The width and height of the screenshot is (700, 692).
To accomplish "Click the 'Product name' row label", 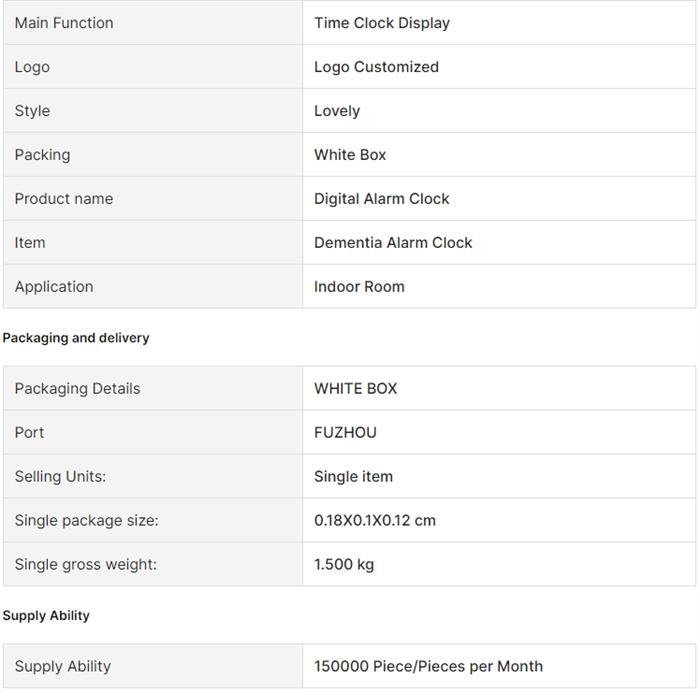I will (x=64, y=199).
